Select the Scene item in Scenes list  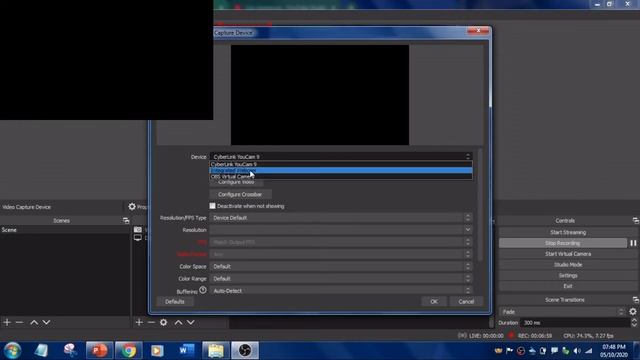pos(65,230)
